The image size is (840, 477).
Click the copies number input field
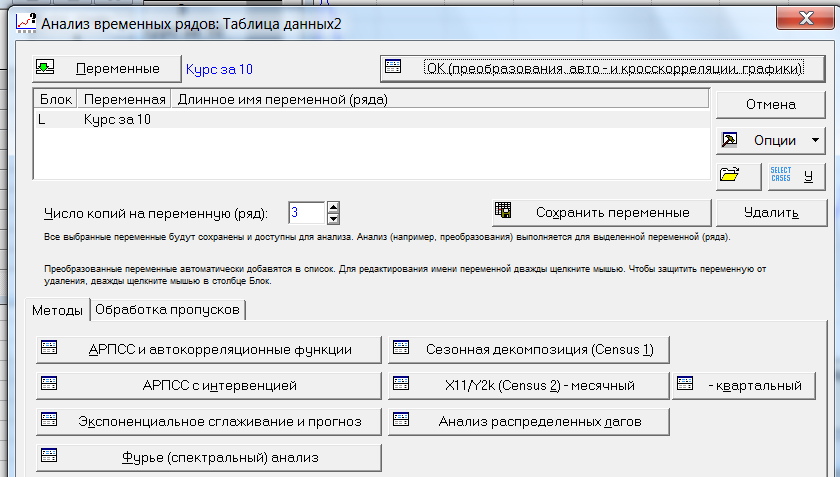point(306,213)
